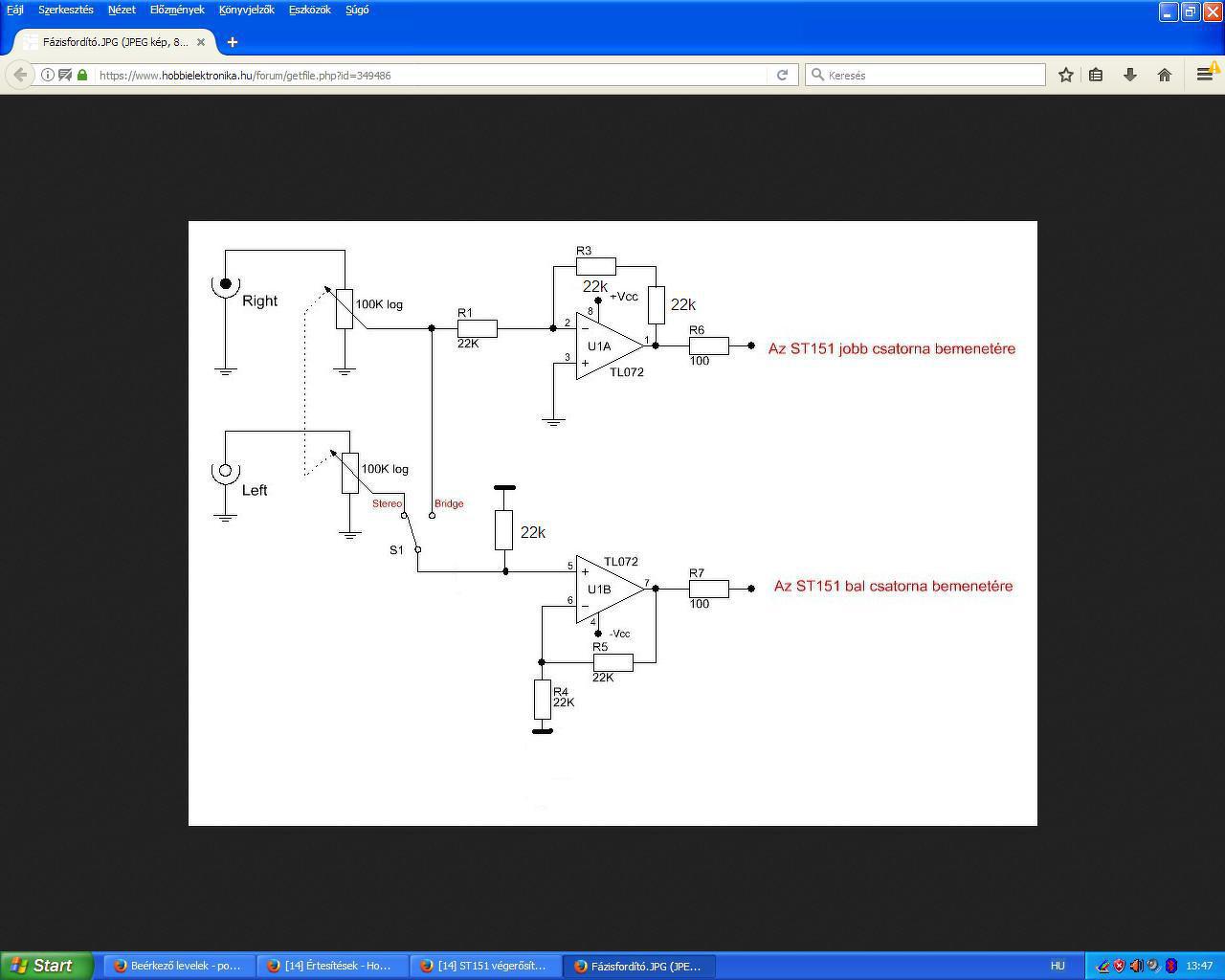Image resolution: width=1225 pixels, height=980 pixels.
Task: Click the 'R3' resistor label
Action: pyautogui.click(x=584, y=251)
